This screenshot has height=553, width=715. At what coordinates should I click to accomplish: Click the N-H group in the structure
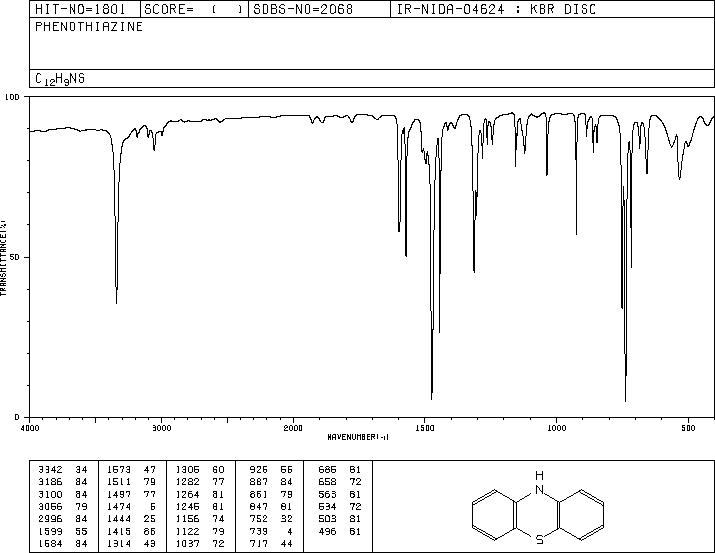(x=539, y=483)
